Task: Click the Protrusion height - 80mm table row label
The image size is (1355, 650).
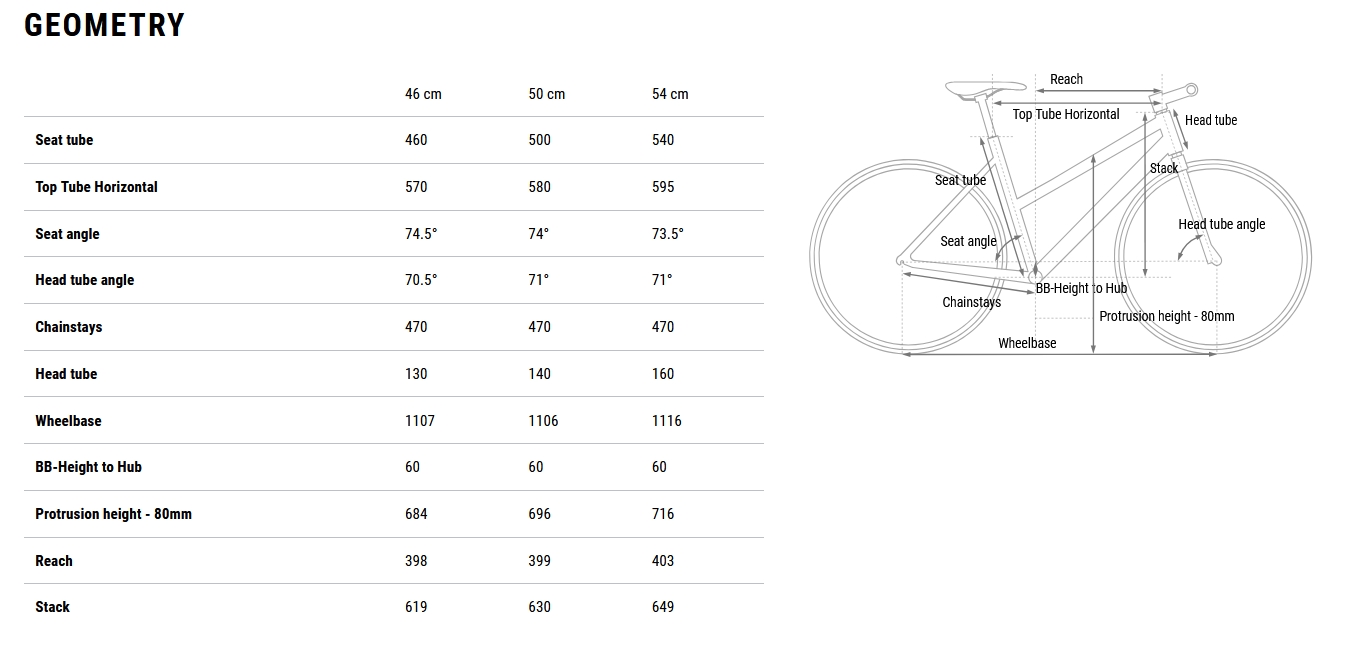Action: [x=113, y=514]
